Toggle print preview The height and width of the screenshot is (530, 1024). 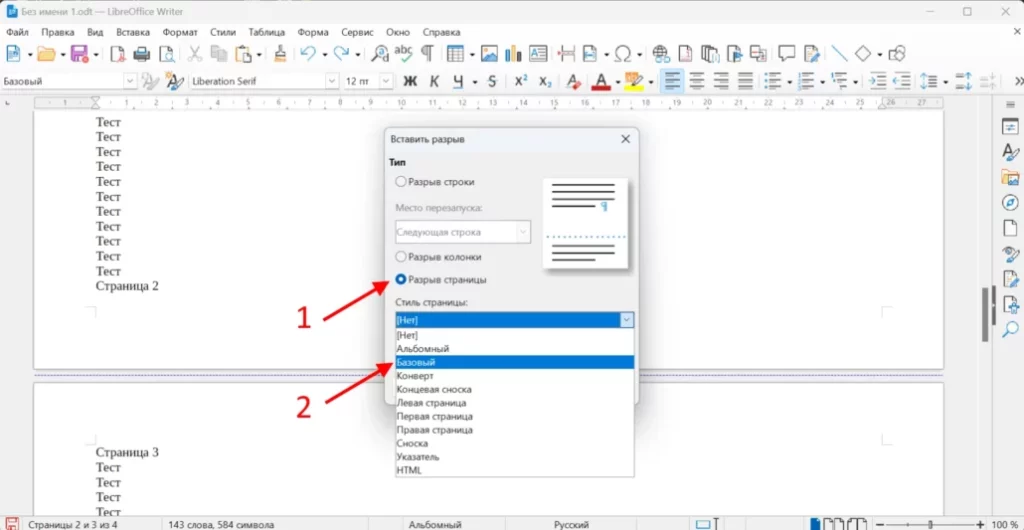[x=167, y=54]
